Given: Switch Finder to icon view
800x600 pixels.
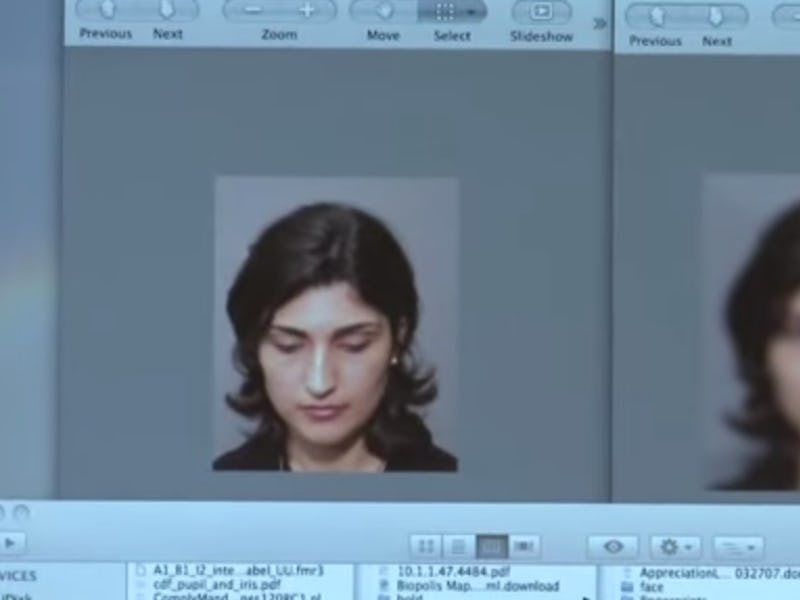Looking at the screenshot, I should pos(426,546).
